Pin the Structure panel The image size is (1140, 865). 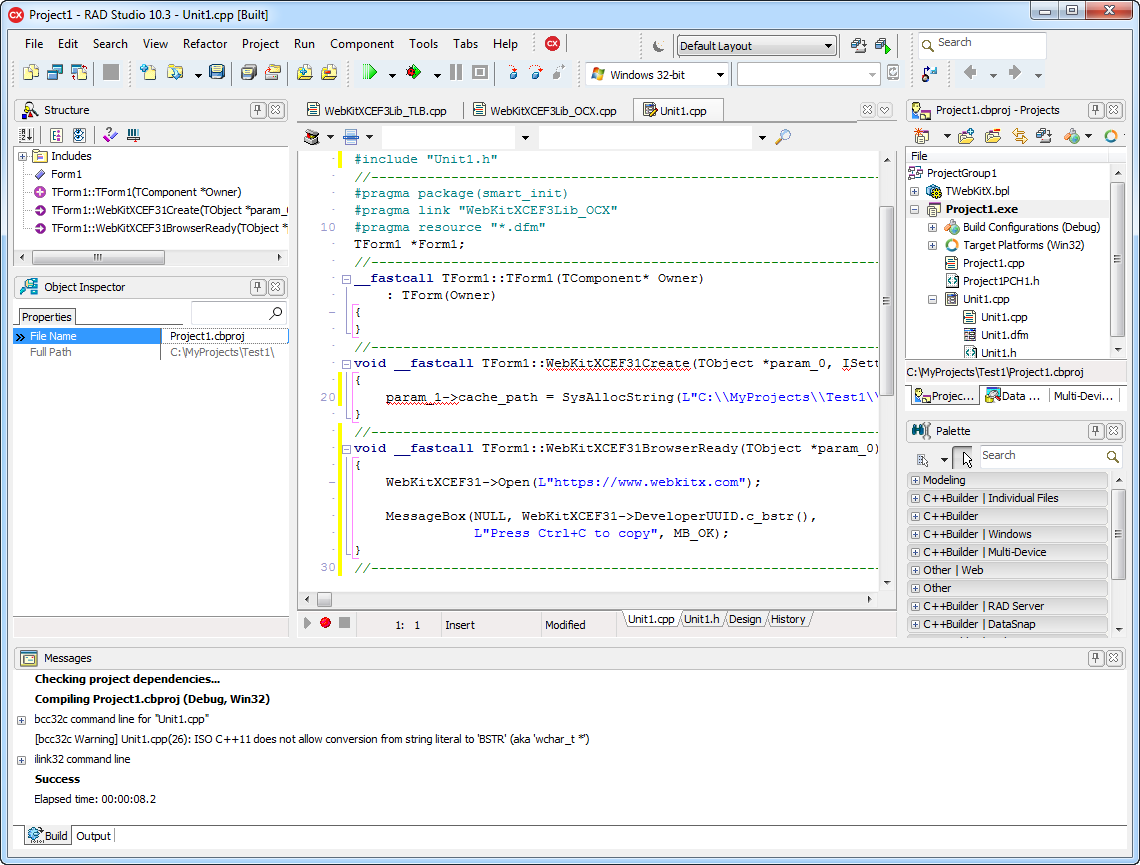(x=257, y=110)
